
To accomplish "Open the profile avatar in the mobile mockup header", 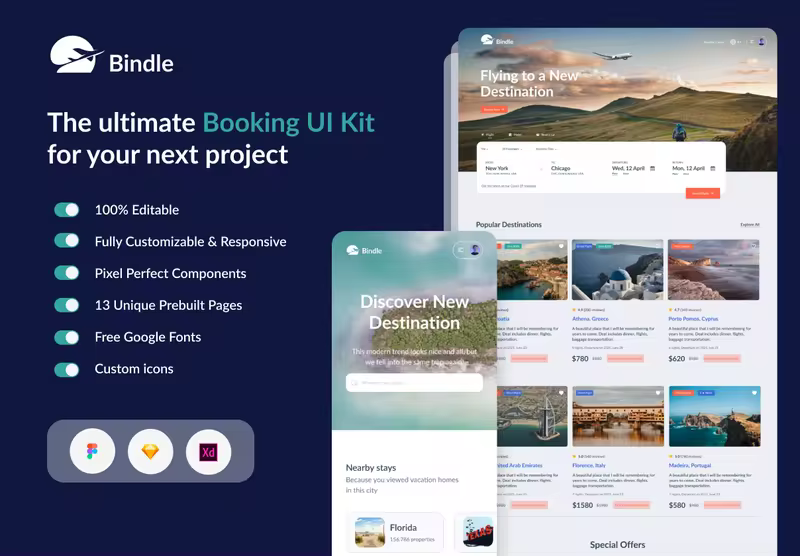I will (x=475, y=250).
